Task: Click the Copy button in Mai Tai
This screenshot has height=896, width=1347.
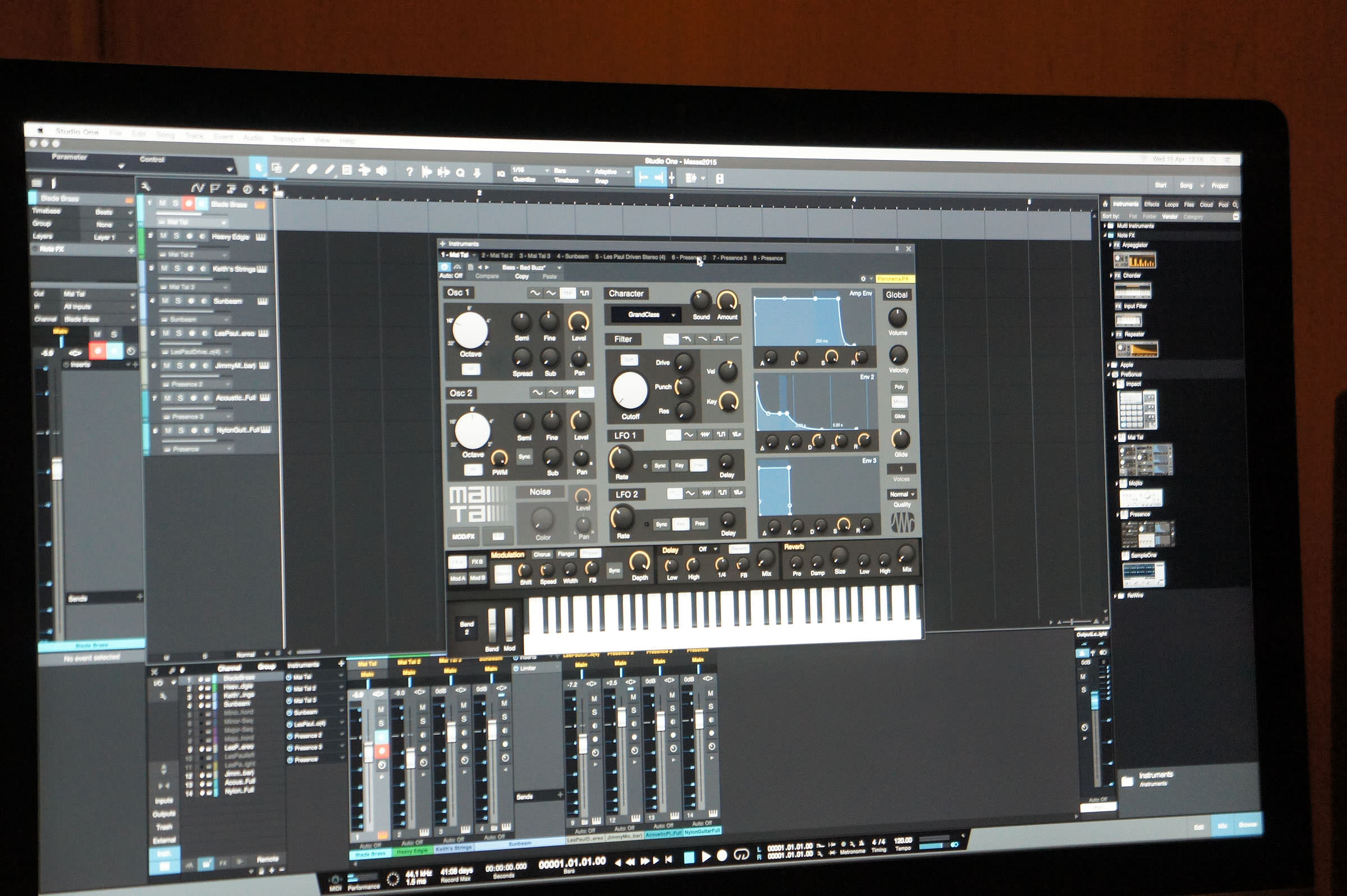Action: pos(522,277)
